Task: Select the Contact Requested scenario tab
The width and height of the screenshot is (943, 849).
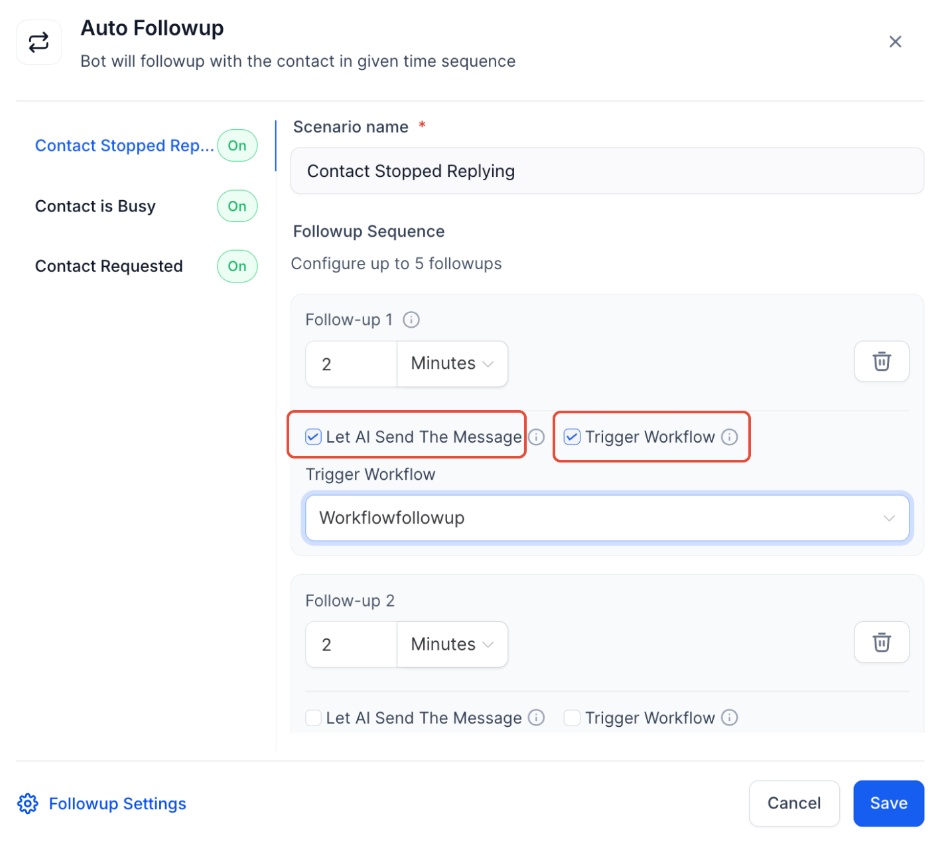Action: tap(109, 266)
